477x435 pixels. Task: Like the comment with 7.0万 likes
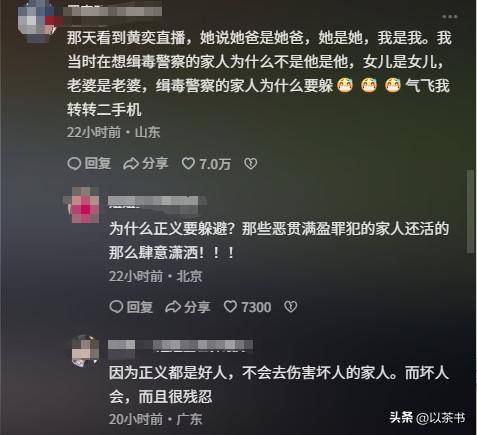[x=188, y=163]
